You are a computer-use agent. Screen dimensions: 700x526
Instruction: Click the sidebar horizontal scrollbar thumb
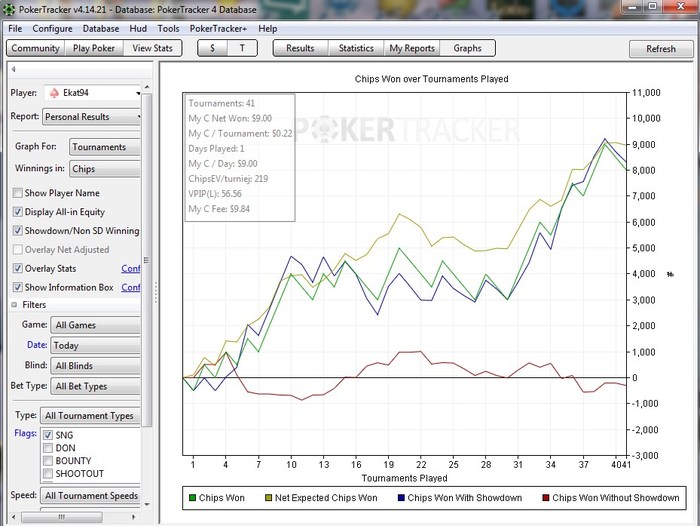click(x=62, y=517)
